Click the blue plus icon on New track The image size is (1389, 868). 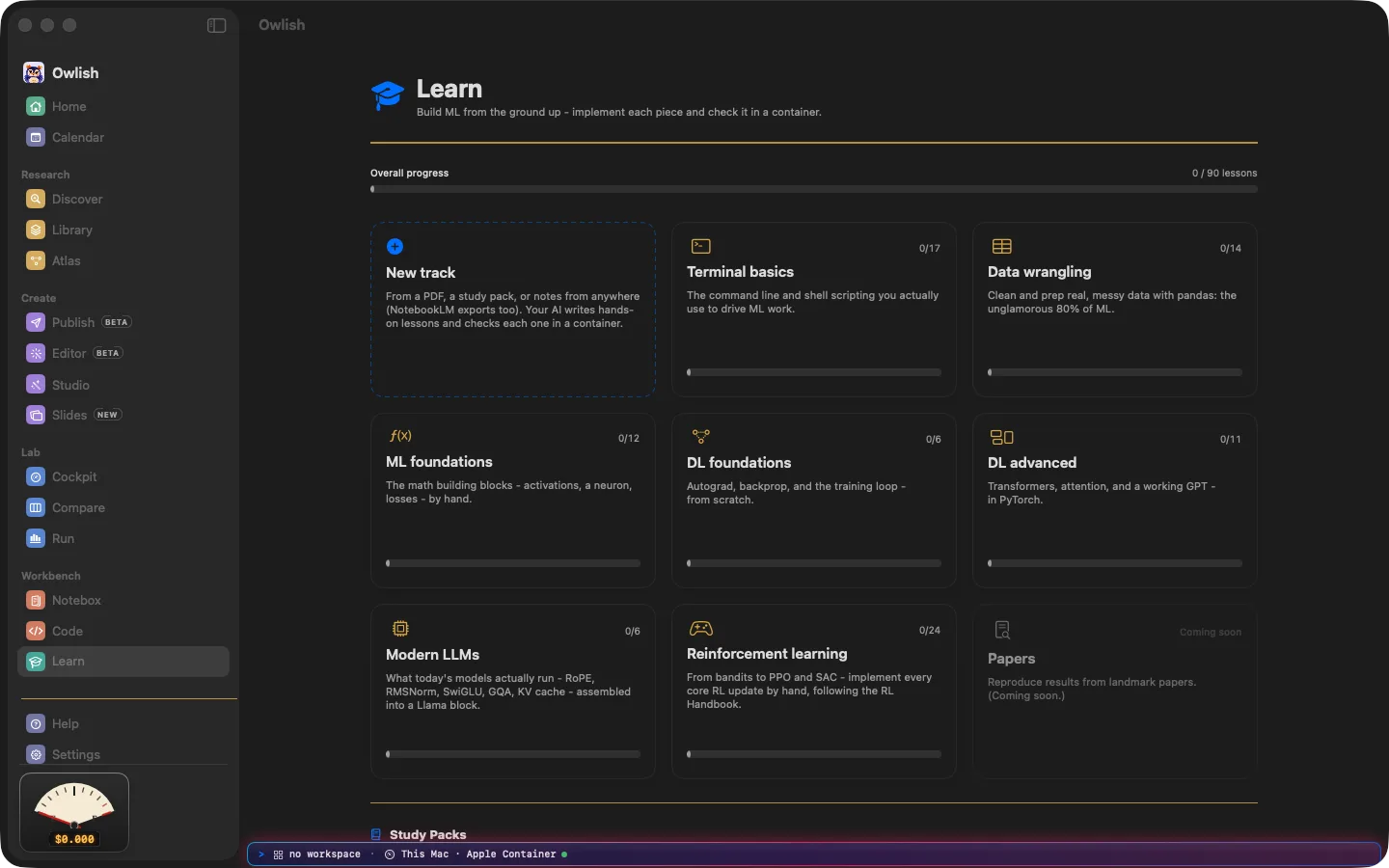point(395,247)
